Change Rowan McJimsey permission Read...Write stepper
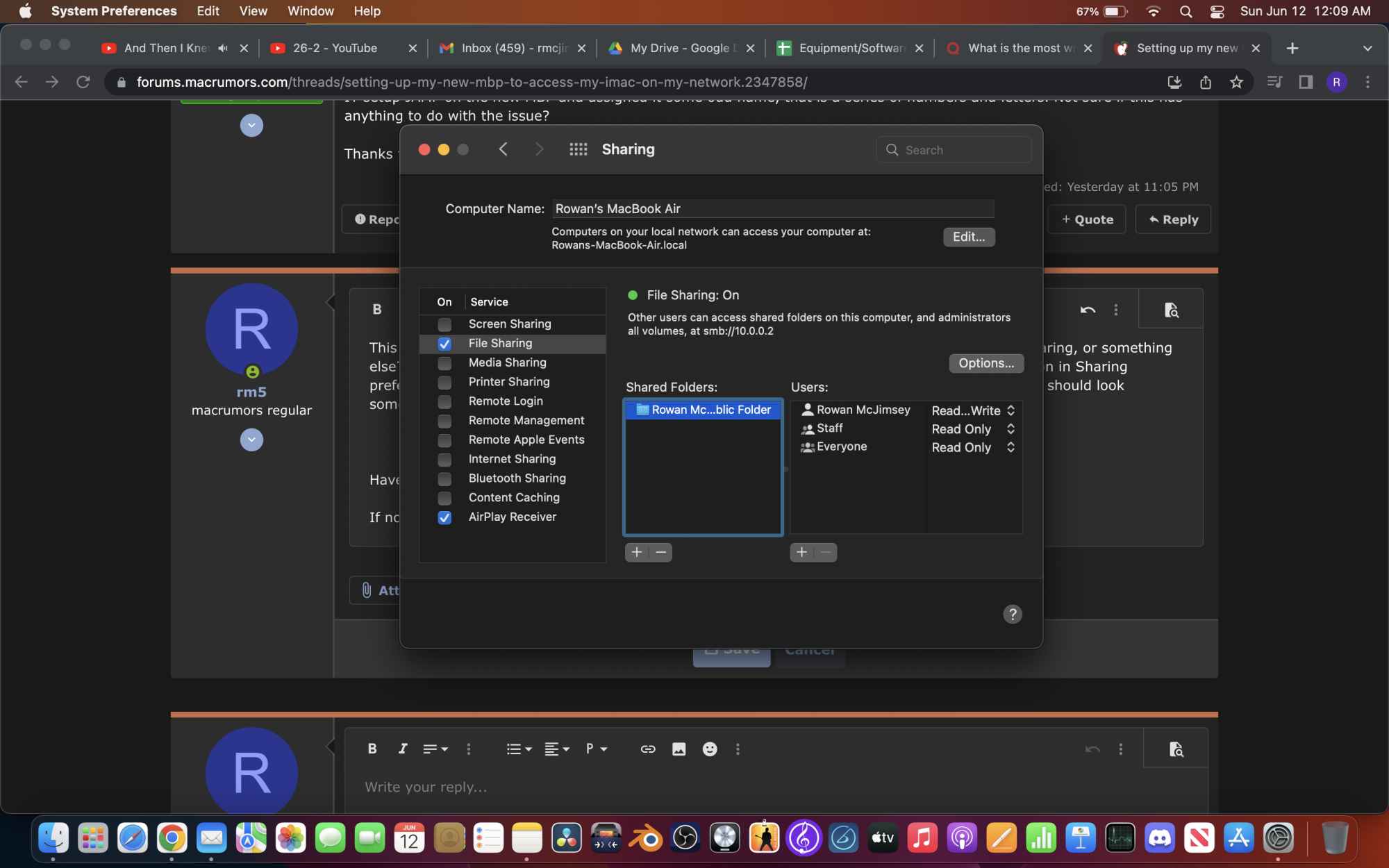The height and width of the screenshot is (868, 1389). pos(1010,410)
